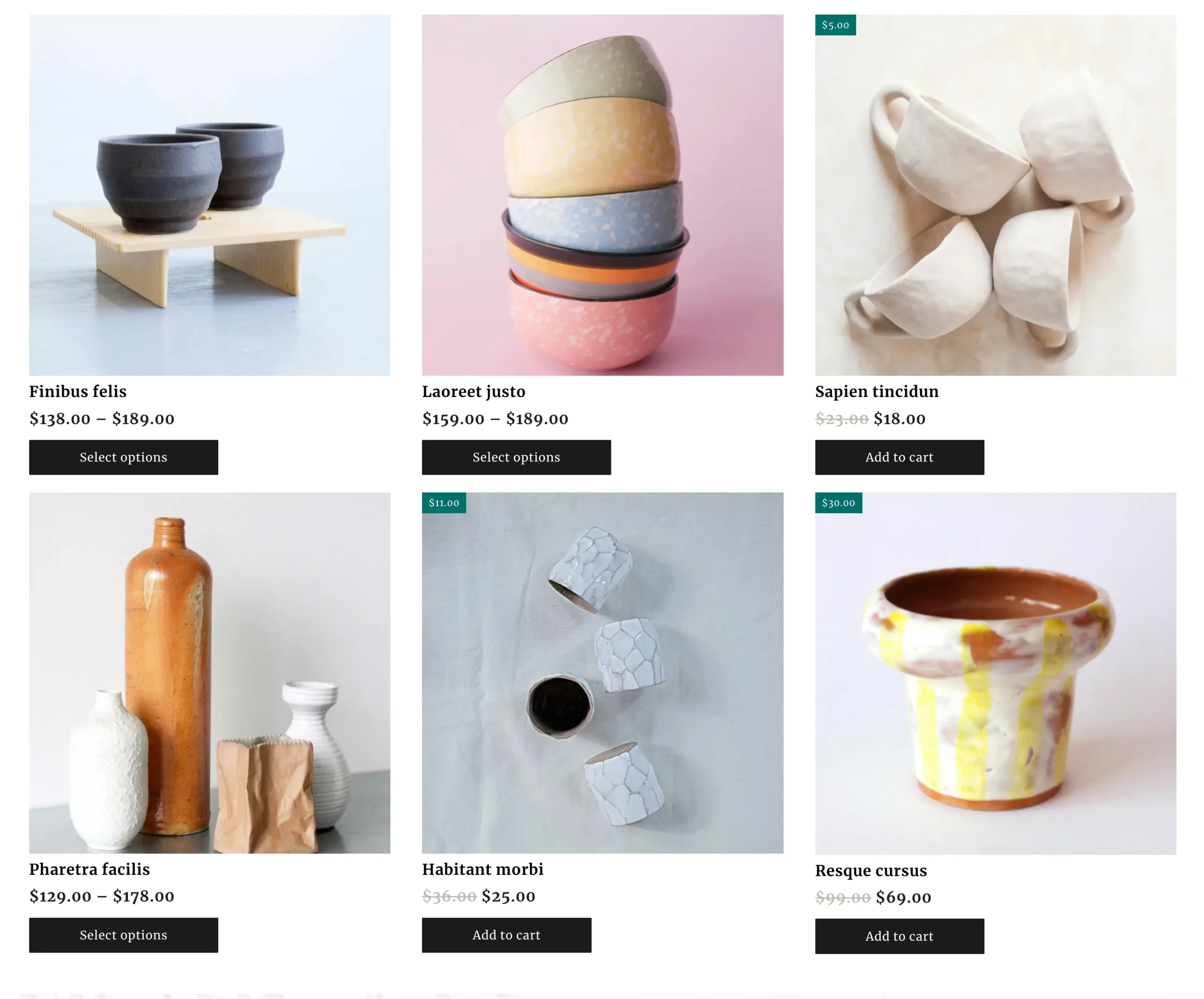Viewport: 1204px width, 999px height.
Task: Click Select options for Laoreet justo
Action: pyautogui.click(x=516, y=457)
